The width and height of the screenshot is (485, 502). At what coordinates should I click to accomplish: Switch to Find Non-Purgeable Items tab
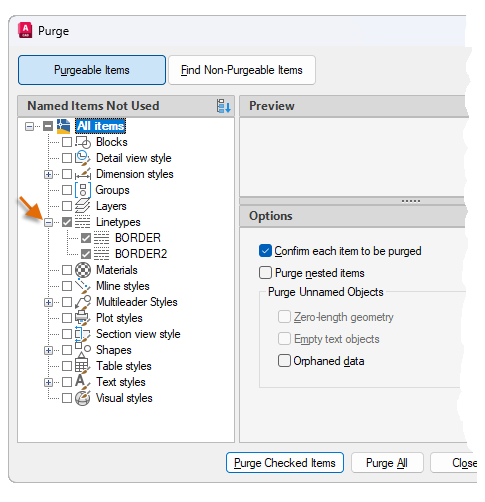242,70
